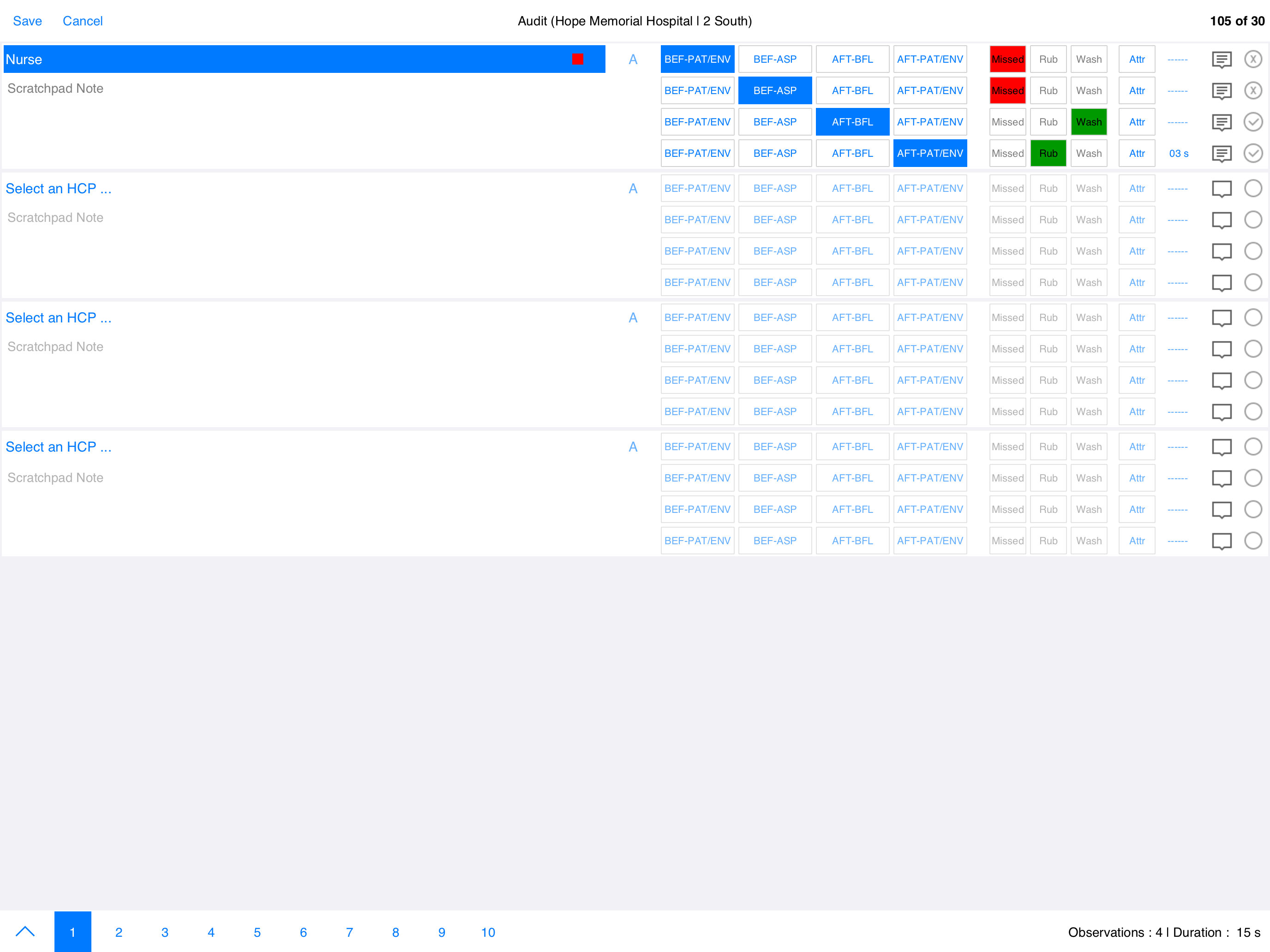This screenshot has height=952, width=1270.
Task: Click Attr on Nurse first row
Action: click(1137, 59)
